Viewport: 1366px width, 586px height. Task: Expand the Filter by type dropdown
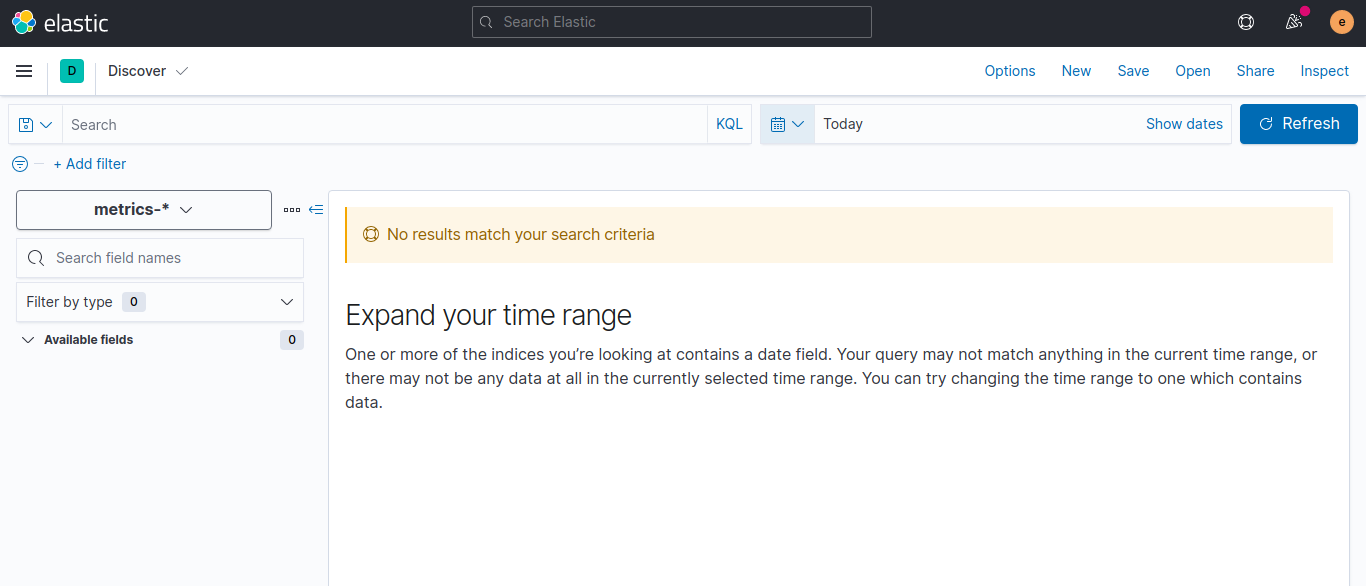tap(160, 302)
